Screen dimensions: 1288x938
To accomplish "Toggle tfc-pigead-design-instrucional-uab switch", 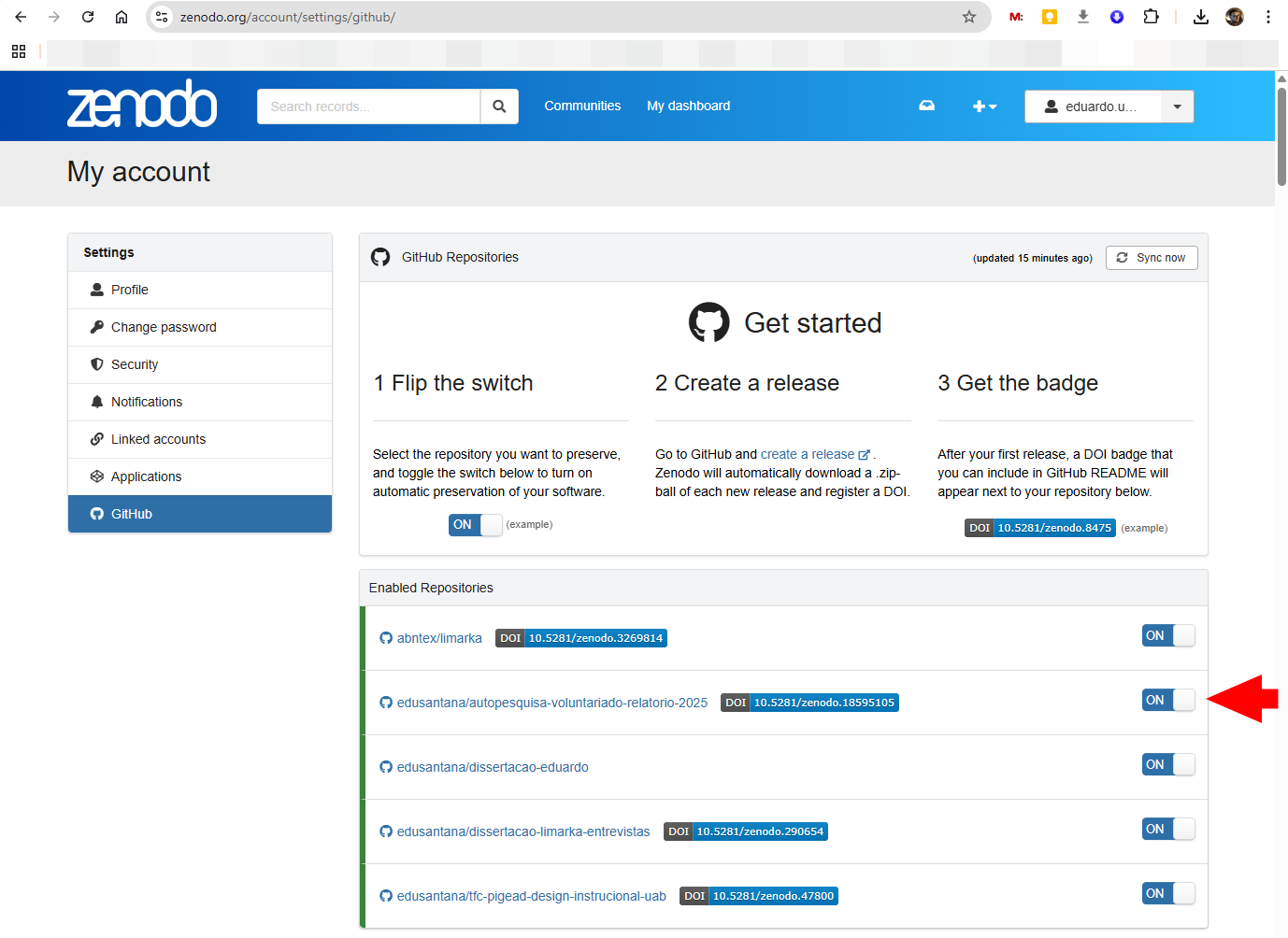I will (1168, 894).
